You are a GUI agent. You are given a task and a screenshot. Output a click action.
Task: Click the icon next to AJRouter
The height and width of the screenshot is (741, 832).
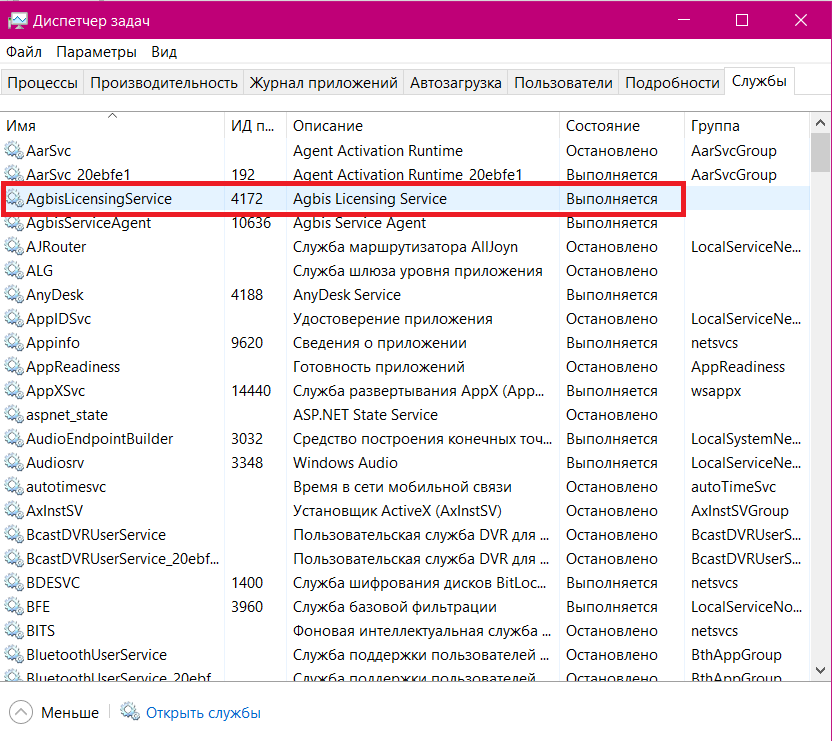pos(14,247)
